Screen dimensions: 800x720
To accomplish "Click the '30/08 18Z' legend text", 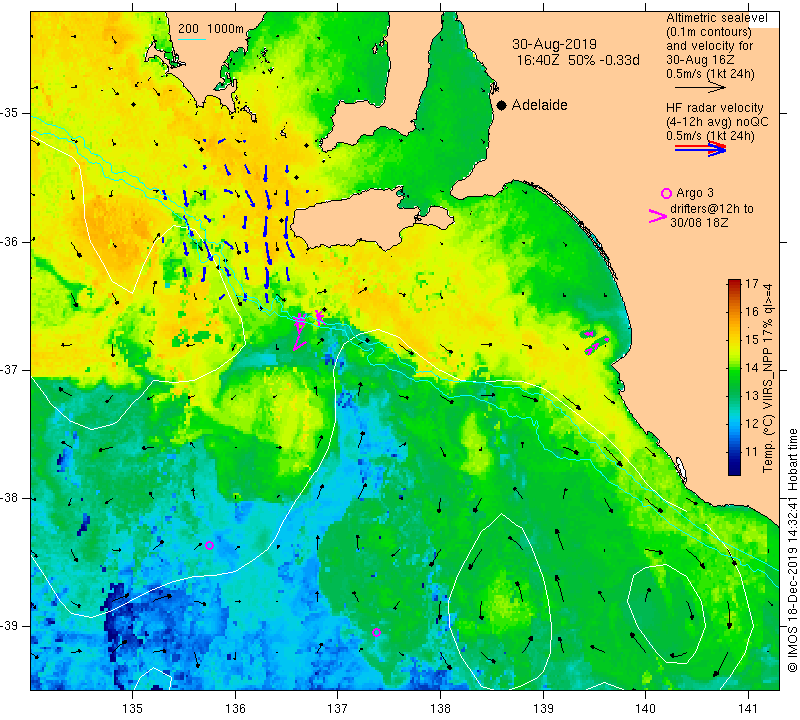I will click(x=698, y=223).
